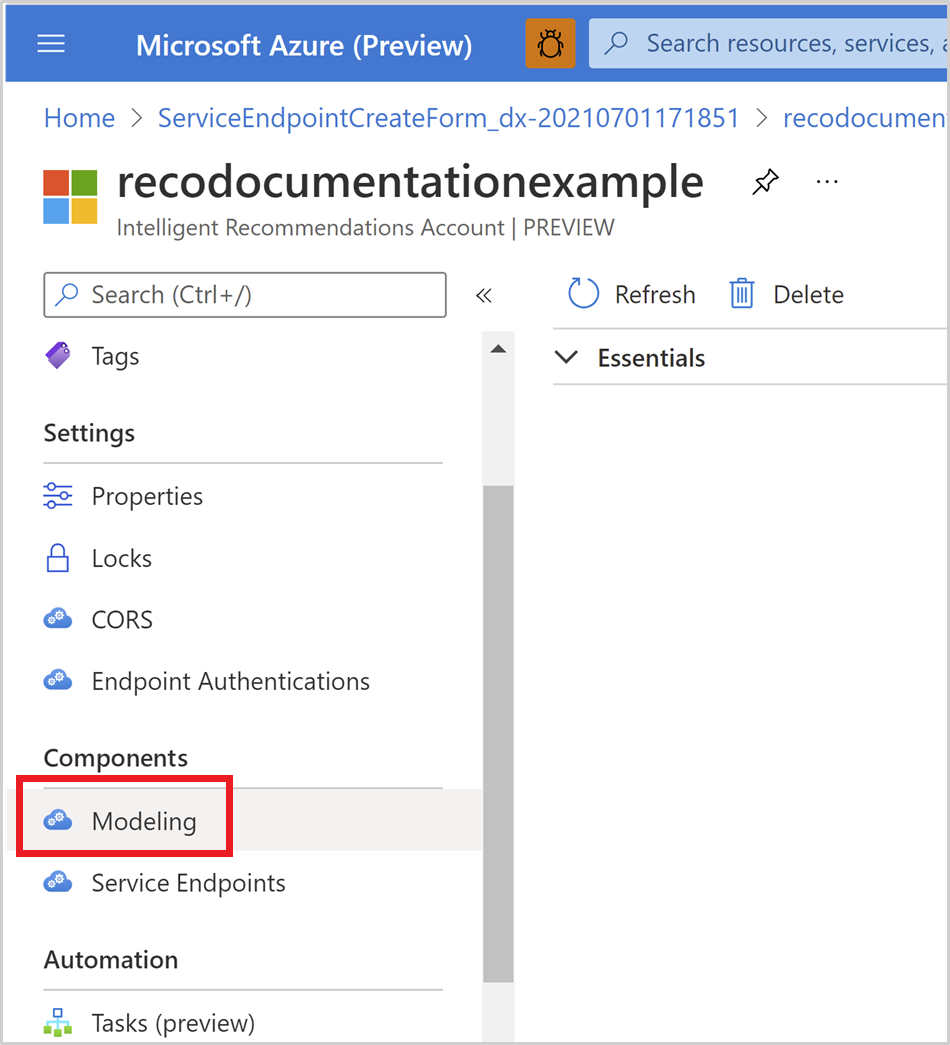Focus the Search (Ctrl+/) sidebar field
This screenshot has height=1045, width=950.
(x=245, y=295)
